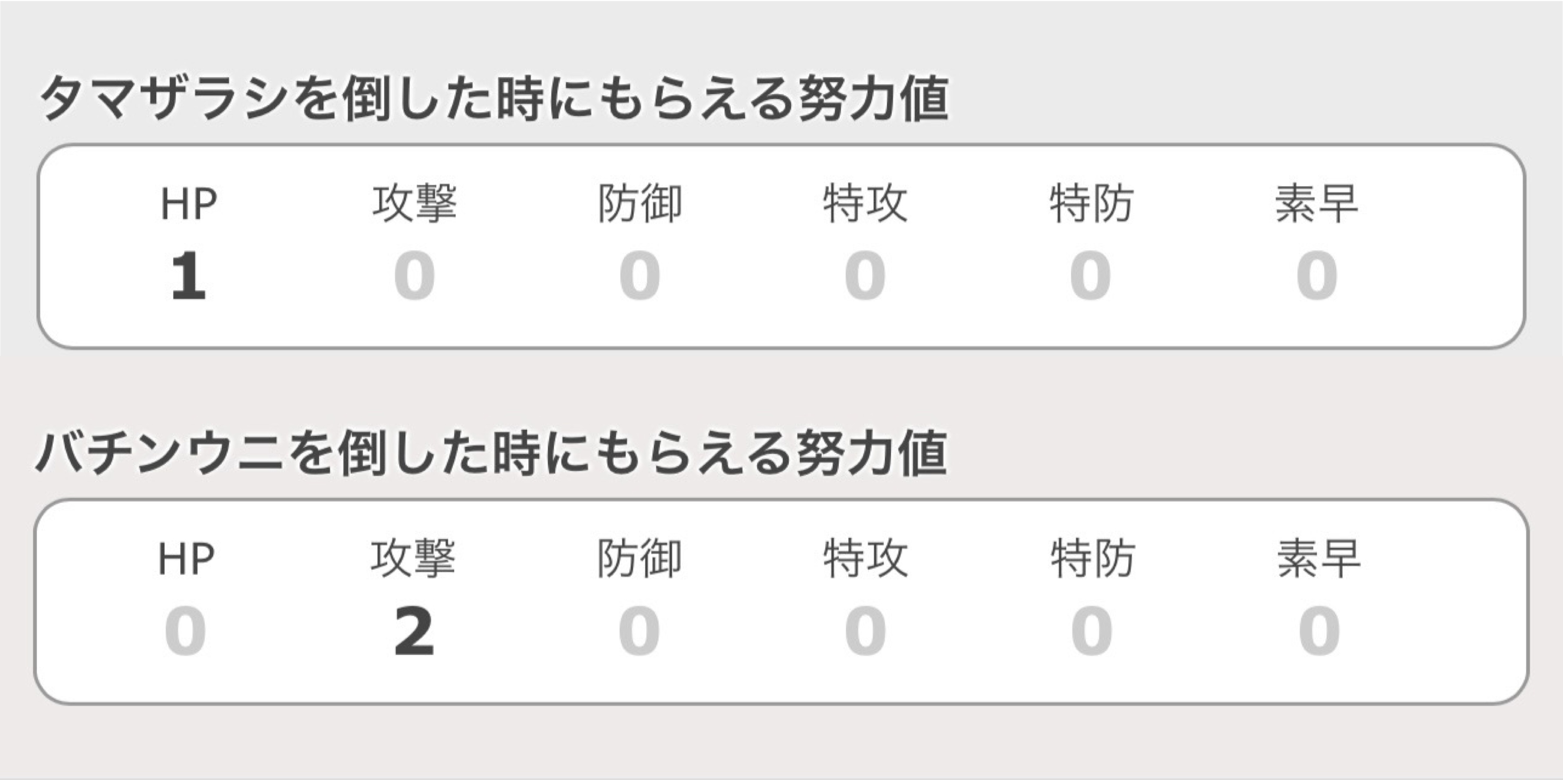Click 特攻 value 0 in バチンウニ panel
The image size is (1563, 784).
(866, 631)
